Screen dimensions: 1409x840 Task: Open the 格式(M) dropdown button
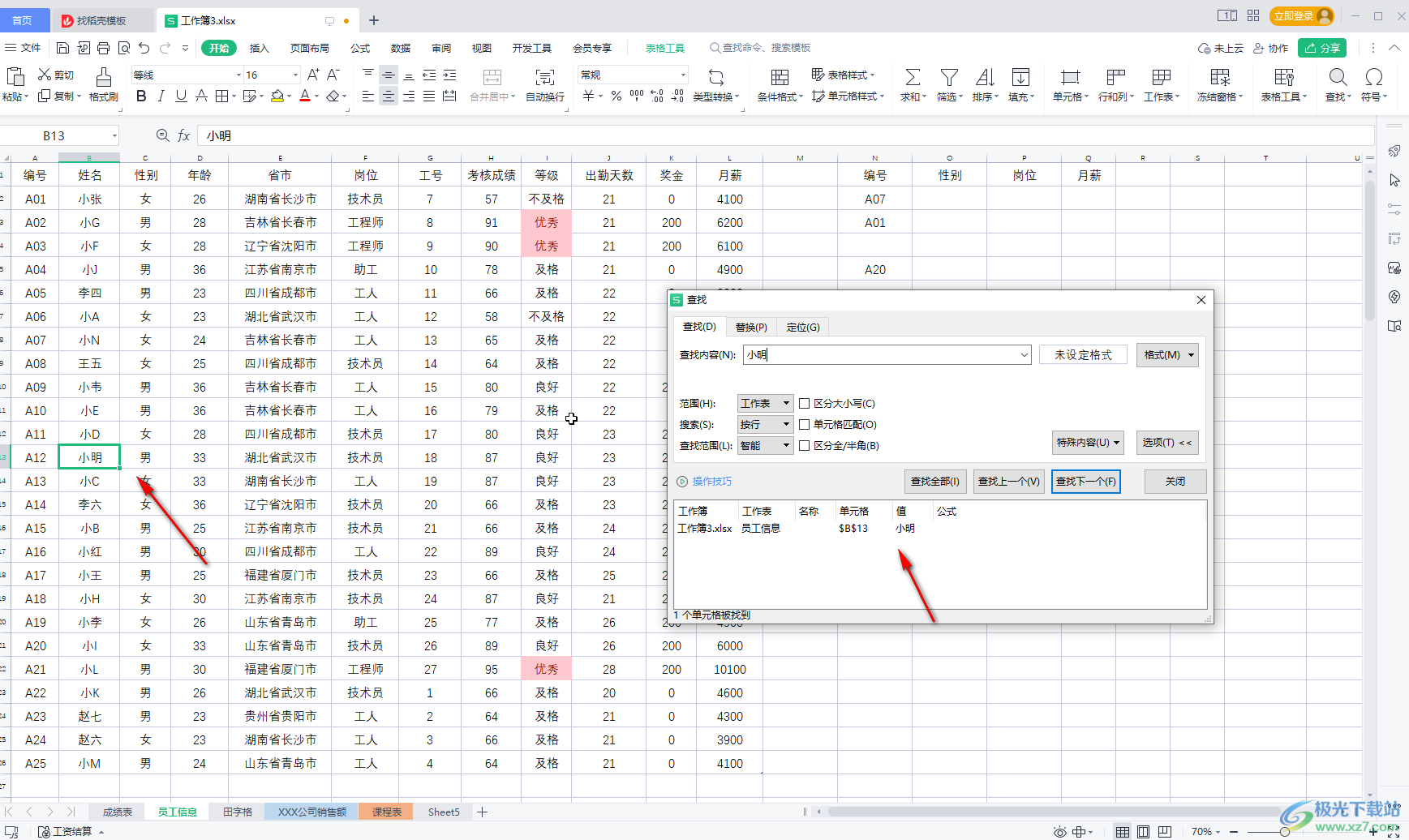[x=1167, y=354]
